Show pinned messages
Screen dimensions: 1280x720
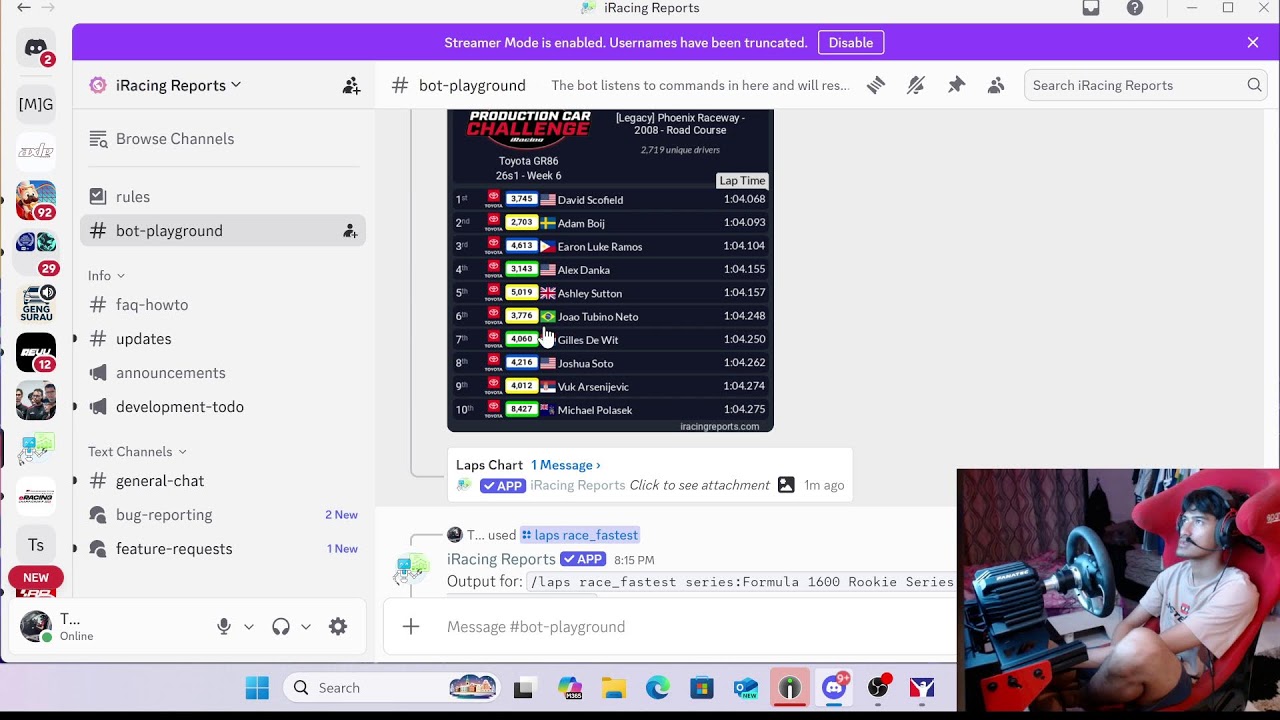(956, 85)
